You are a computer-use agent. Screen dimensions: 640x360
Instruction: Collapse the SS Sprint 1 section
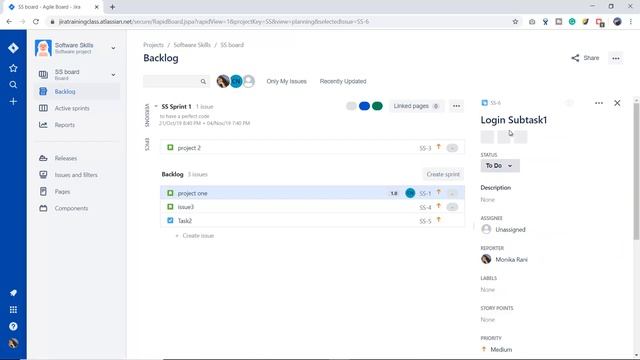point(156,106)
